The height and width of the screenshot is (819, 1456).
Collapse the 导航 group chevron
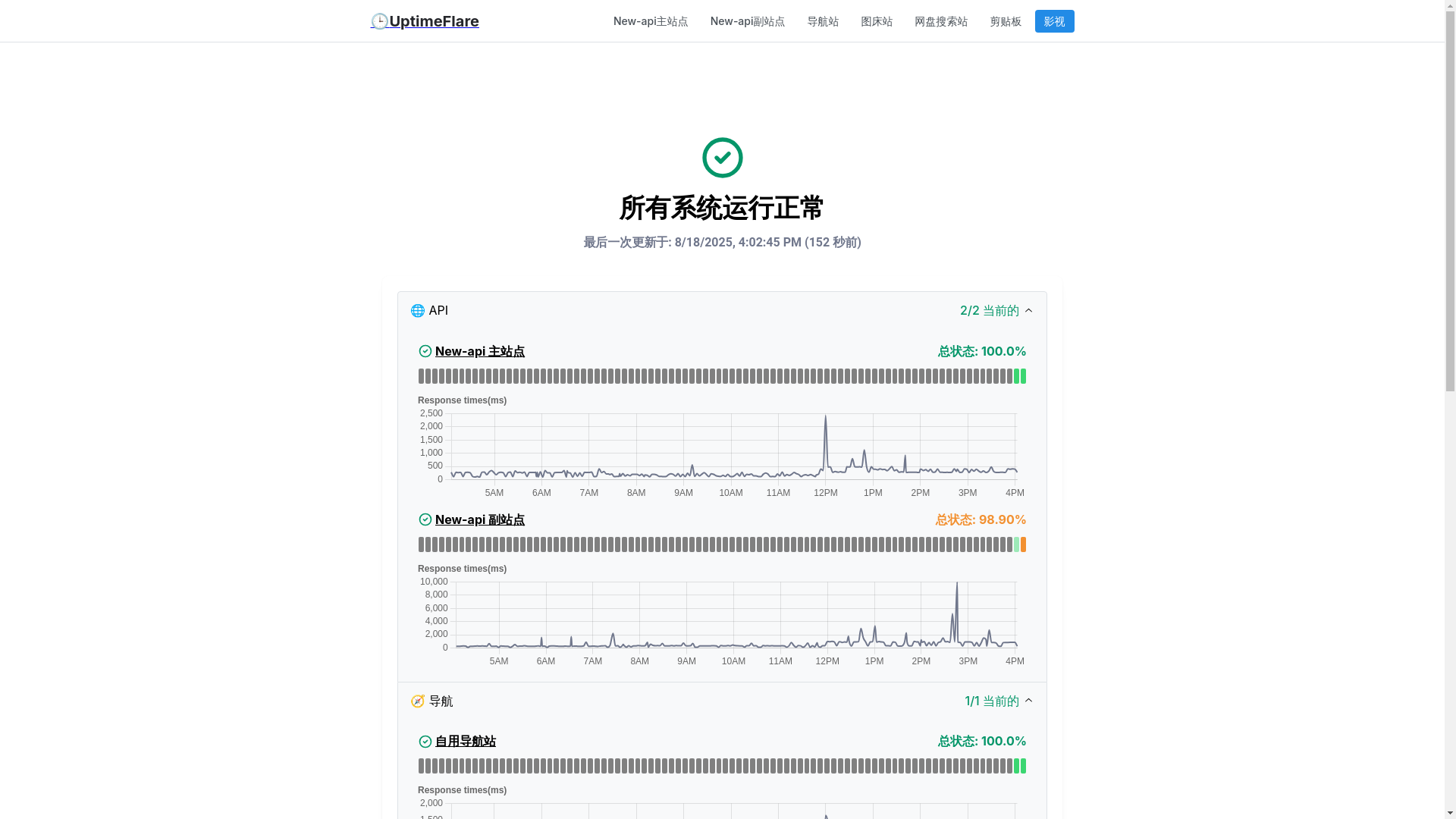(x=1028, y=701)
